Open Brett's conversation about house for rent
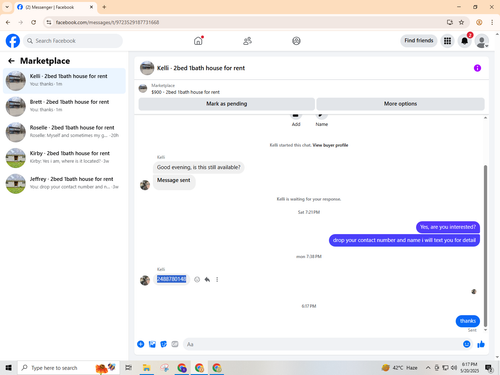Image resolution: width=500 pixels, height=375 pixels. pos(64,106)
